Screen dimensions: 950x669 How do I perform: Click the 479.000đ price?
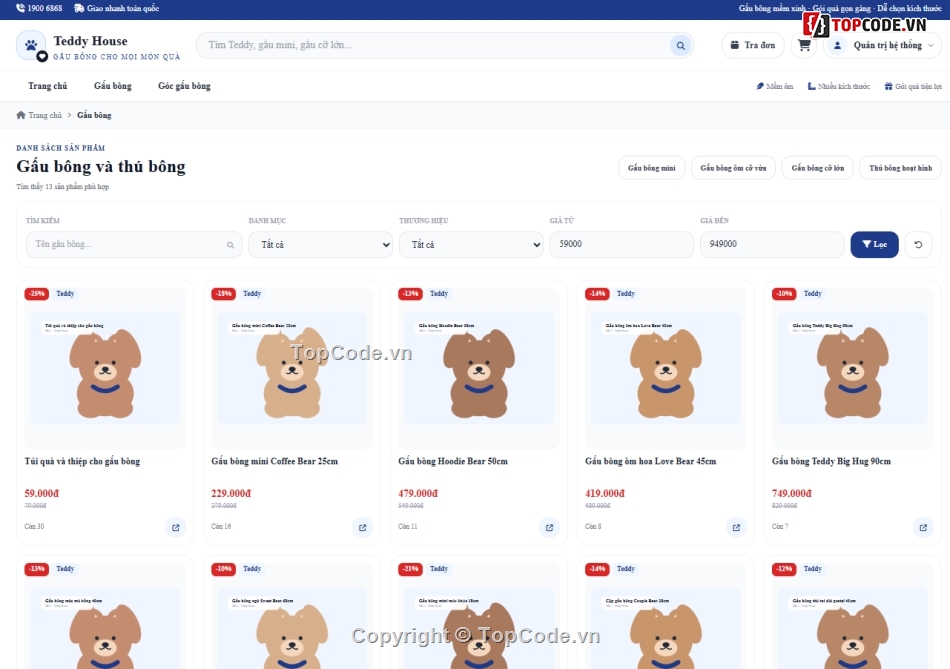[417, 493]
